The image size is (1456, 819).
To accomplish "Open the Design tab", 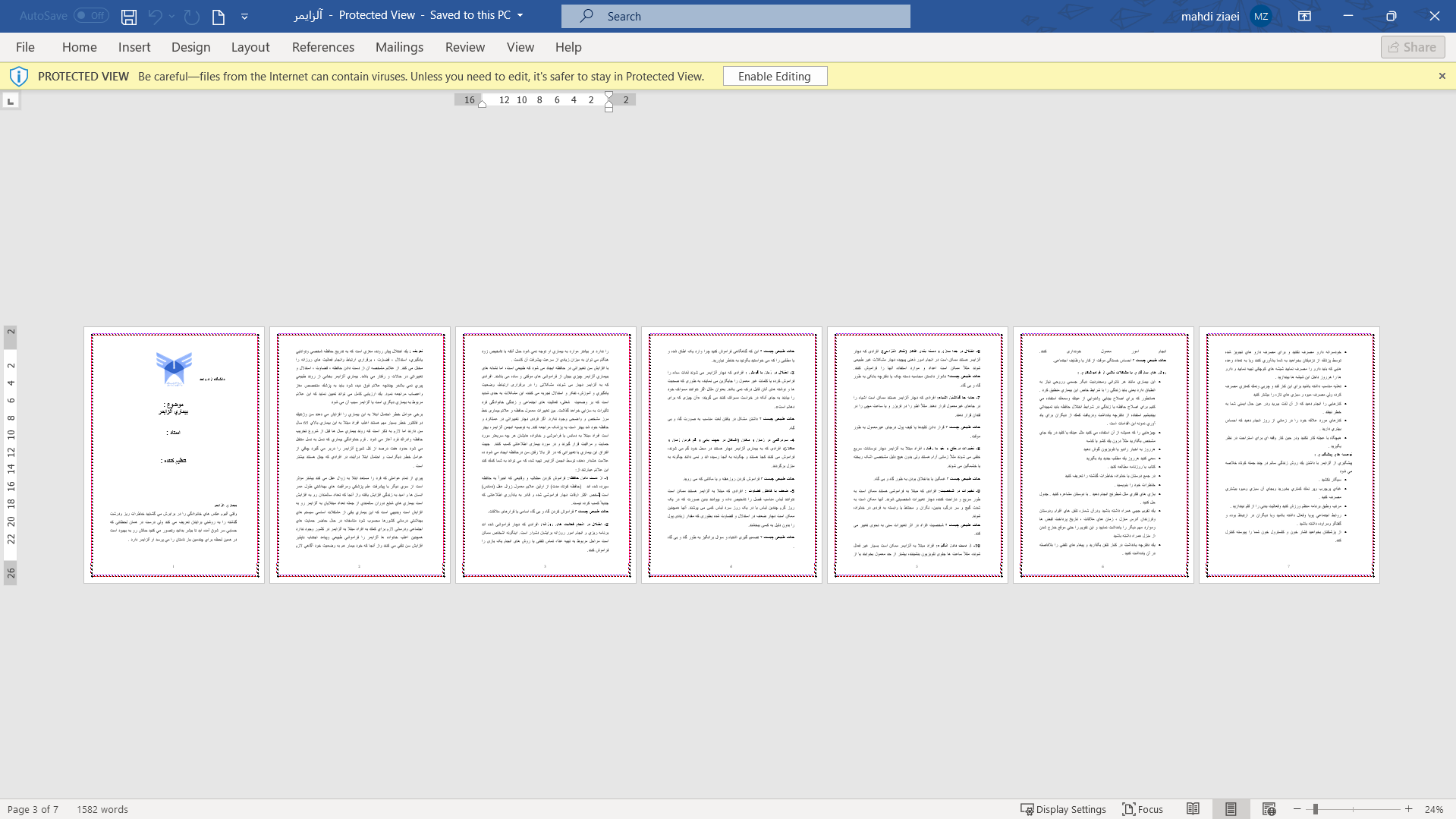I will (x=191, y=47).
